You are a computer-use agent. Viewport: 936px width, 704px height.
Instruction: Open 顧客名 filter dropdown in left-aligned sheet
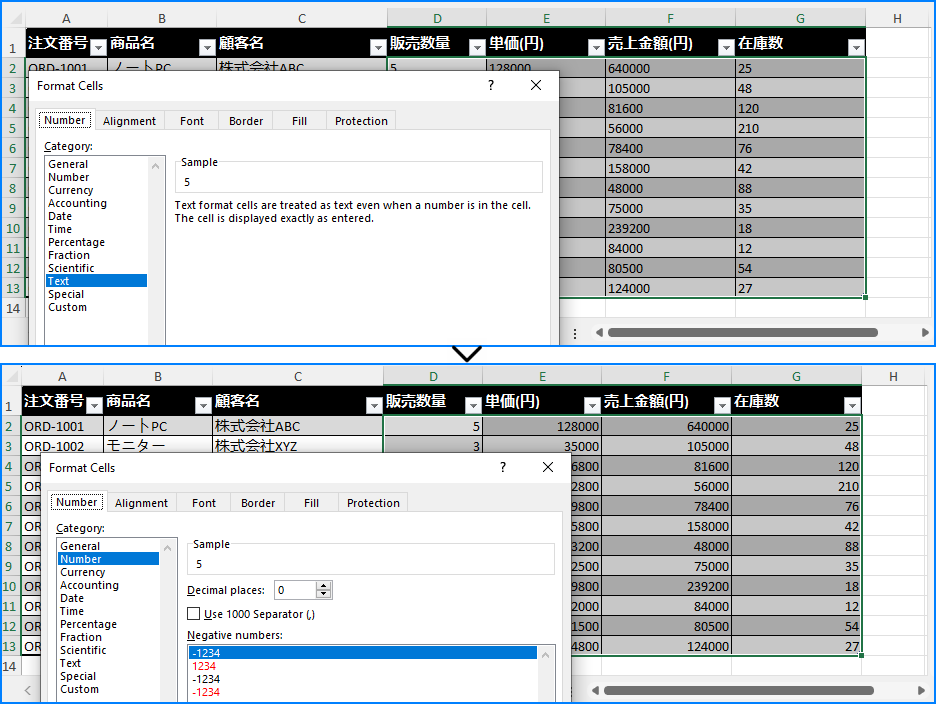point(378,47)
